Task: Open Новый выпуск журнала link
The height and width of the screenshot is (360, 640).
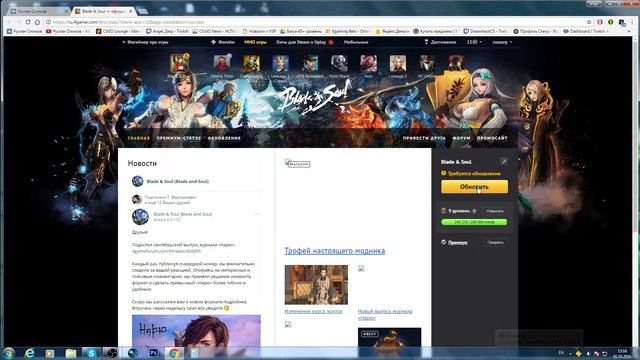Action: (385, 314)
